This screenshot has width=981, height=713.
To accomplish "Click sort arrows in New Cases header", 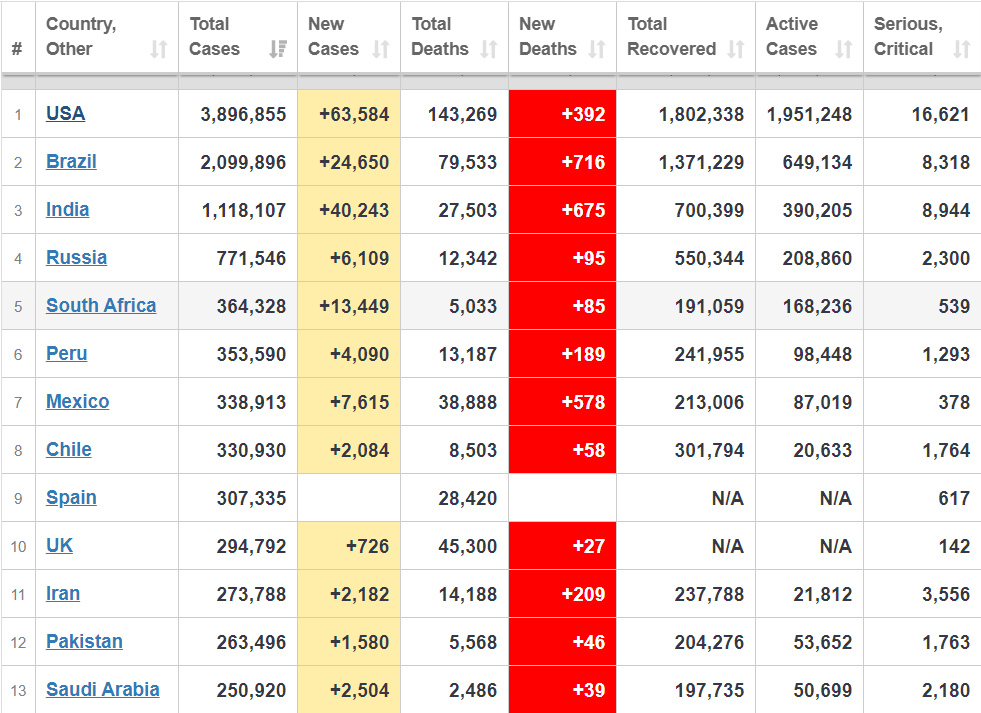I will 380,49.
